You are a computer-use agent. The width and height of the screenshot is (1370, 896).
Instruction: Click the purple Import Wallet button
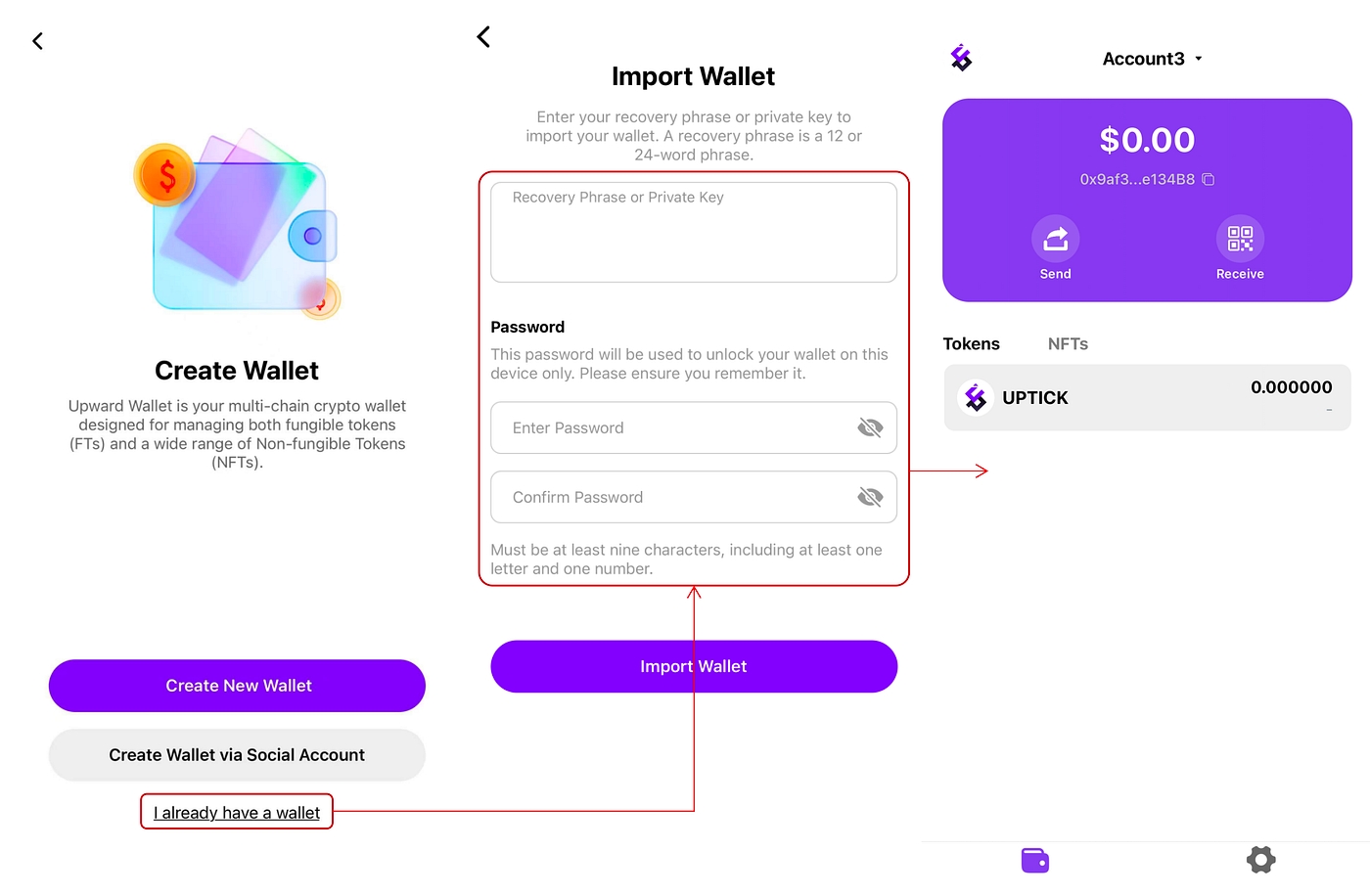[693, 667]
